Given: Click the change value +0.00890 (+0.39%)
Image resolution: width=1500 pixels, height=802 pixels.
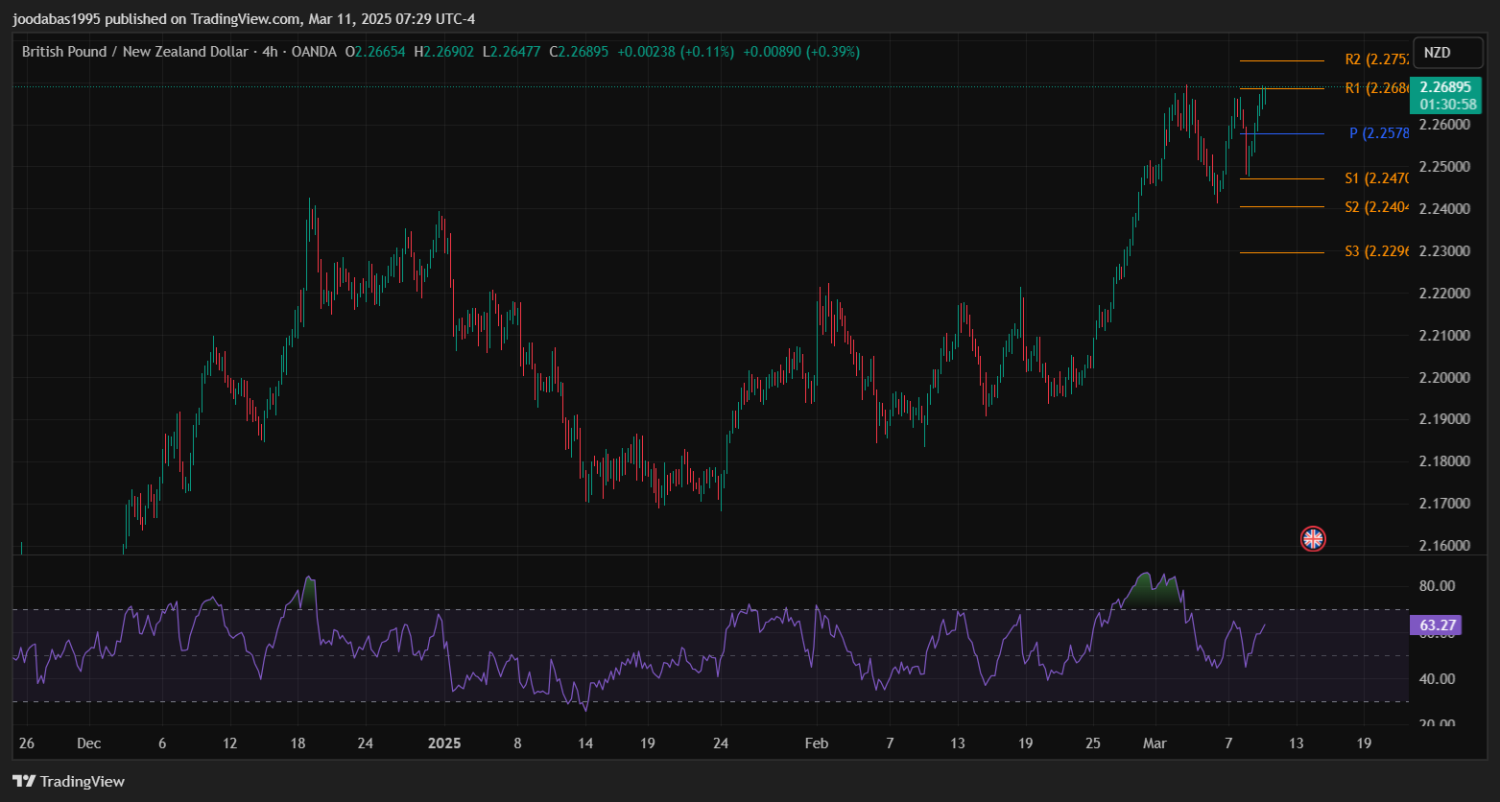Looking at the screenshot, I should click(801, 51).
